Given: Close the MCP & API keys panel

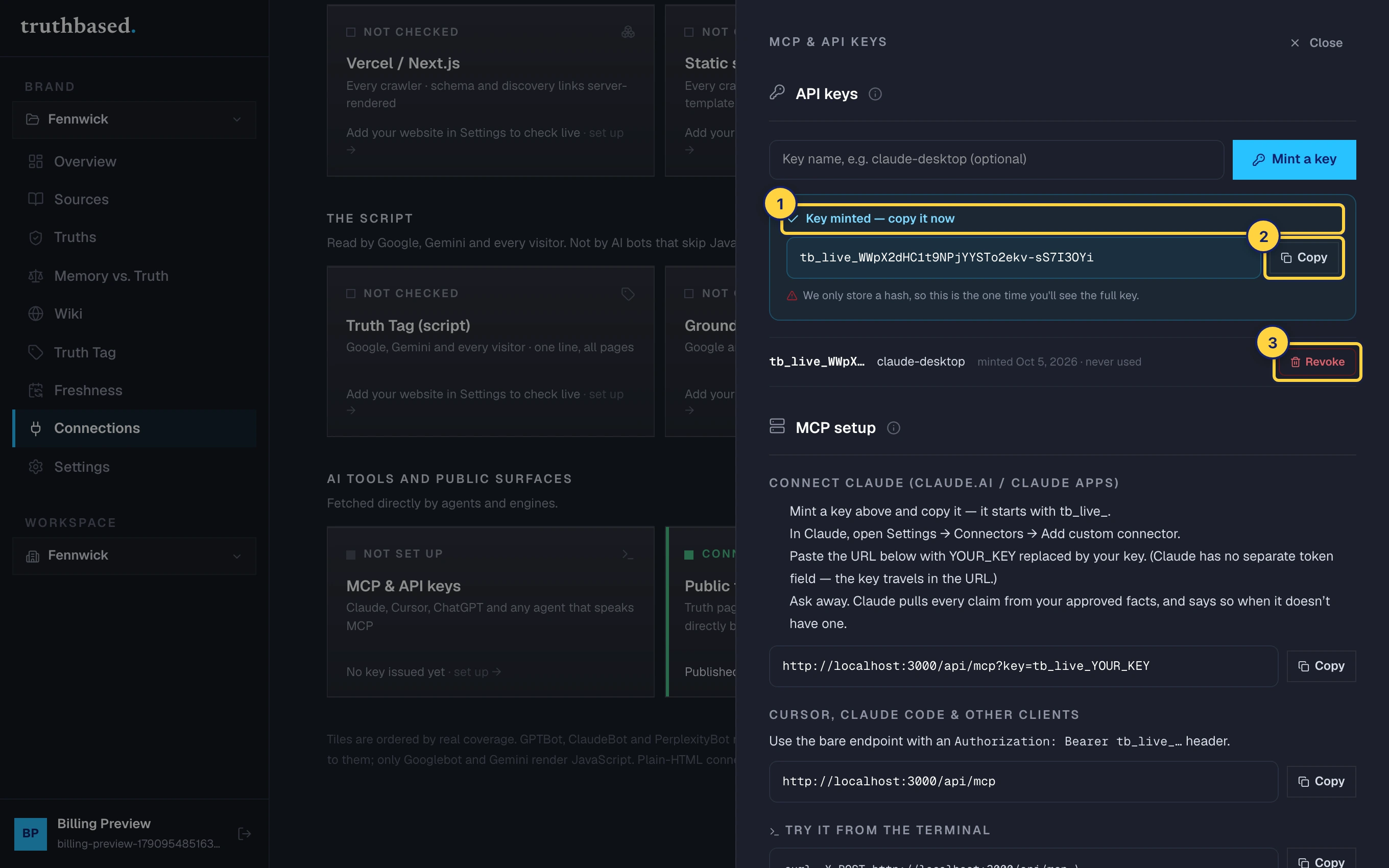Looking at the screenshot, I should 1316,43.
